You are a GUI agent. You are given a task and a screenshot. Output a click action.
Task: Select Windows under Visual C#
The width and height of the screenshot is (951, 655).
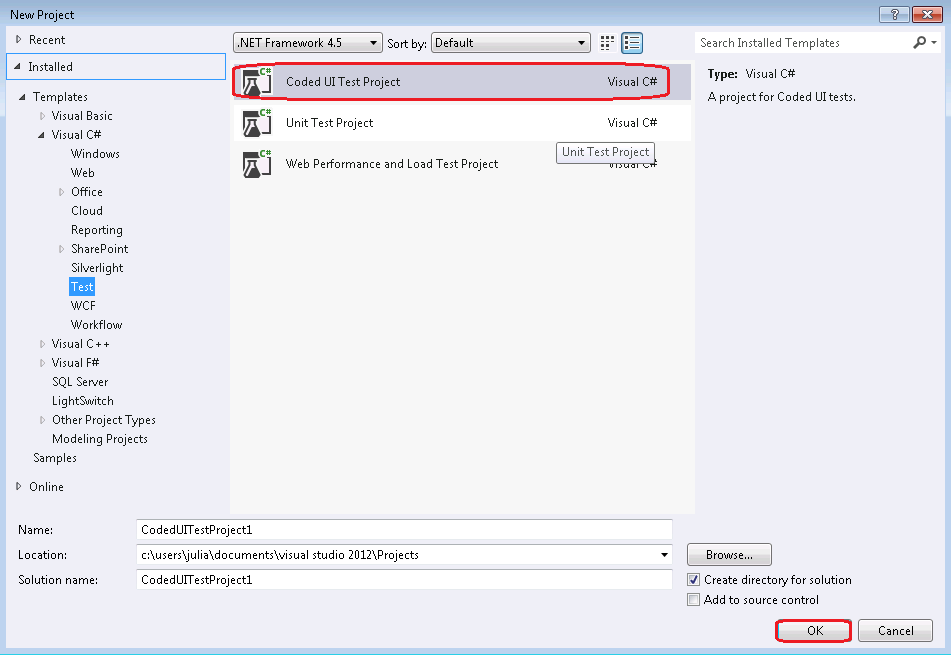95,154
